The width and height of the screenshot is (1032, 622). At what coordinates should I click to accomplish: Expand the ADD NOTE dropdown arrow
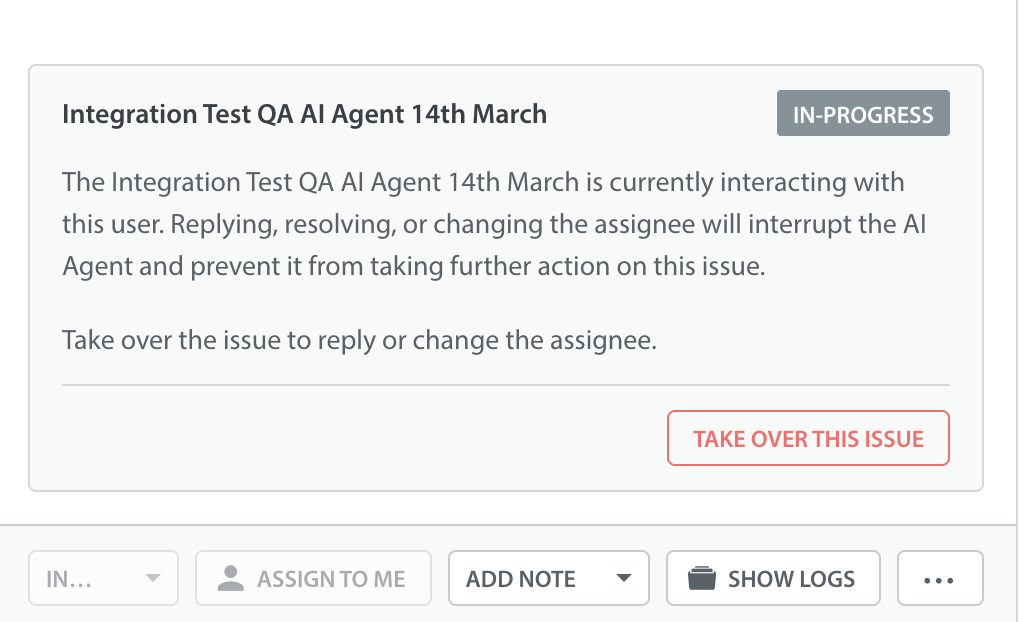click(x=624, y=578)
